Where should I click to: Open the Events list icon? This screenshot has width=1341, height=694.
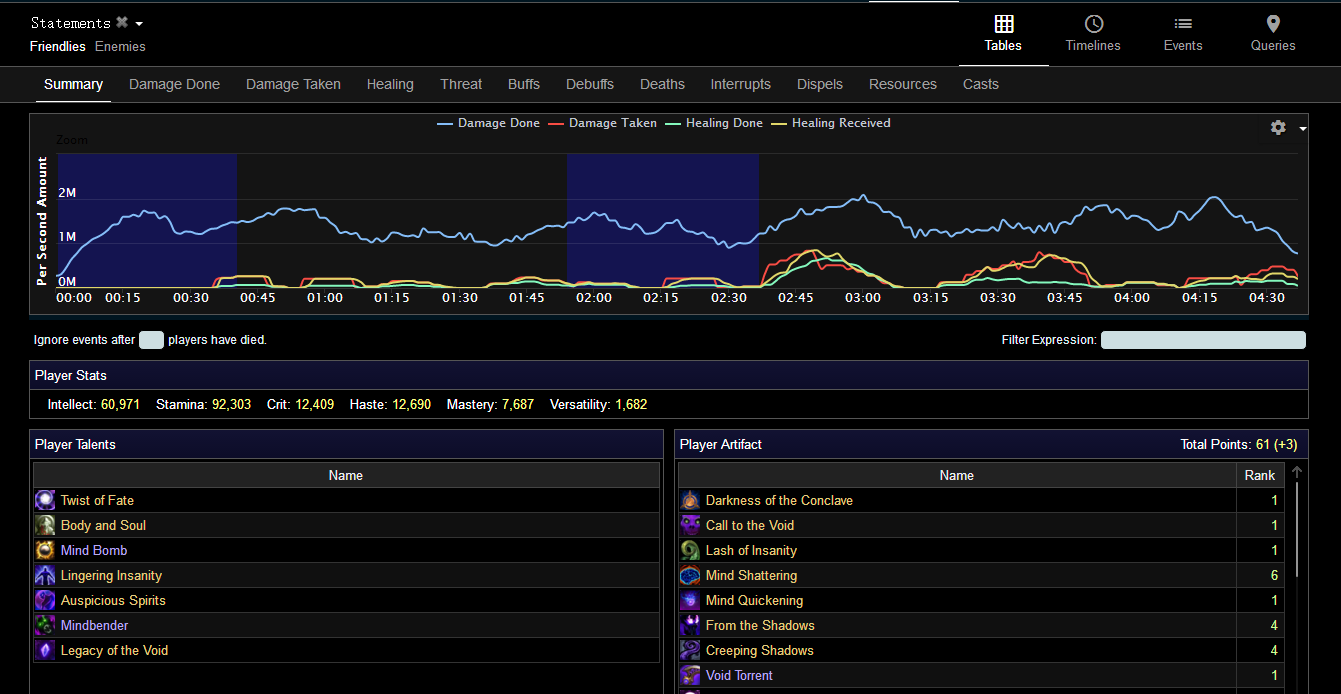click(1183, 24)
